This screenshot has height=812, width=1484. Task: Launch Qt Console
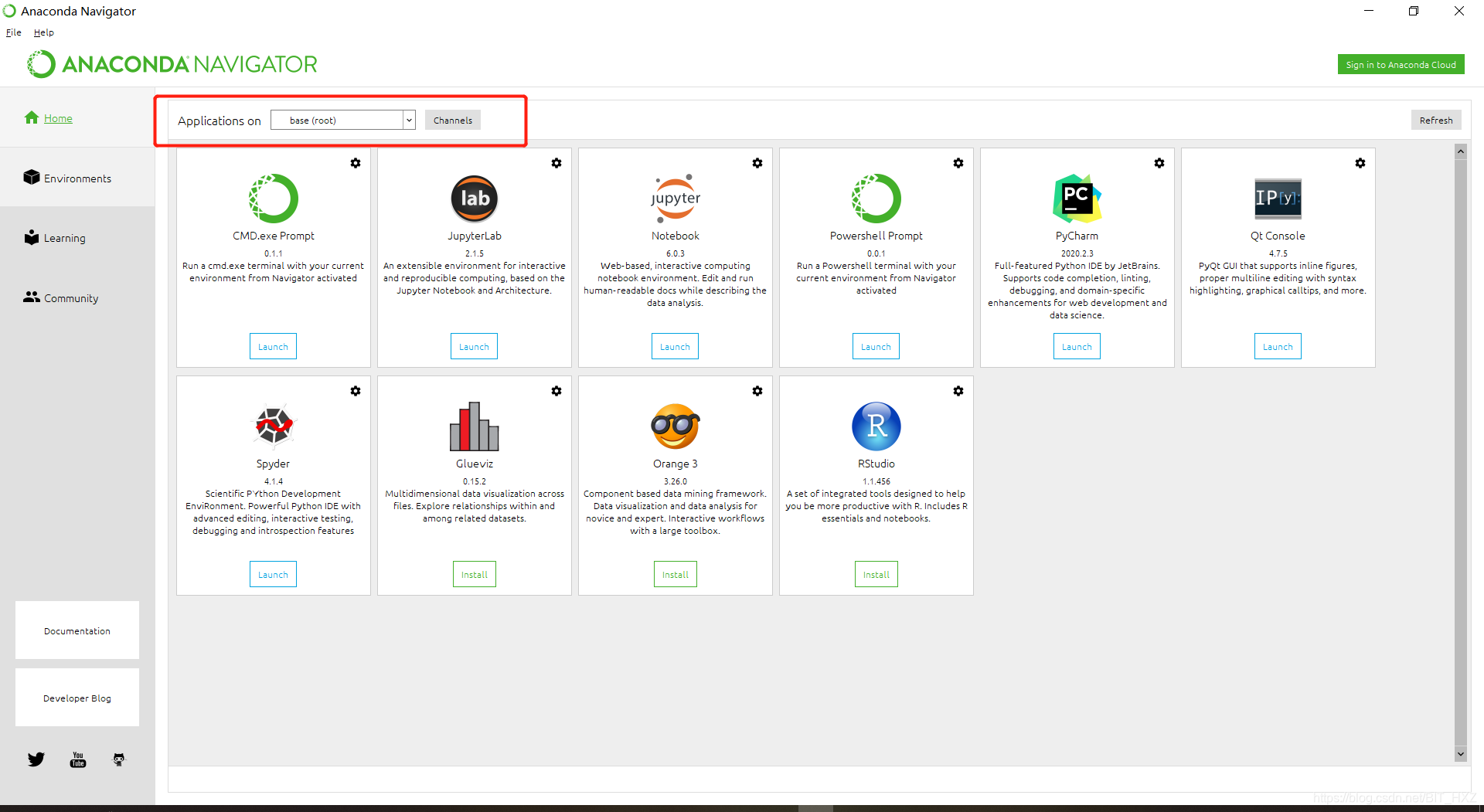pyautogui.click(x=1278, y=346)
